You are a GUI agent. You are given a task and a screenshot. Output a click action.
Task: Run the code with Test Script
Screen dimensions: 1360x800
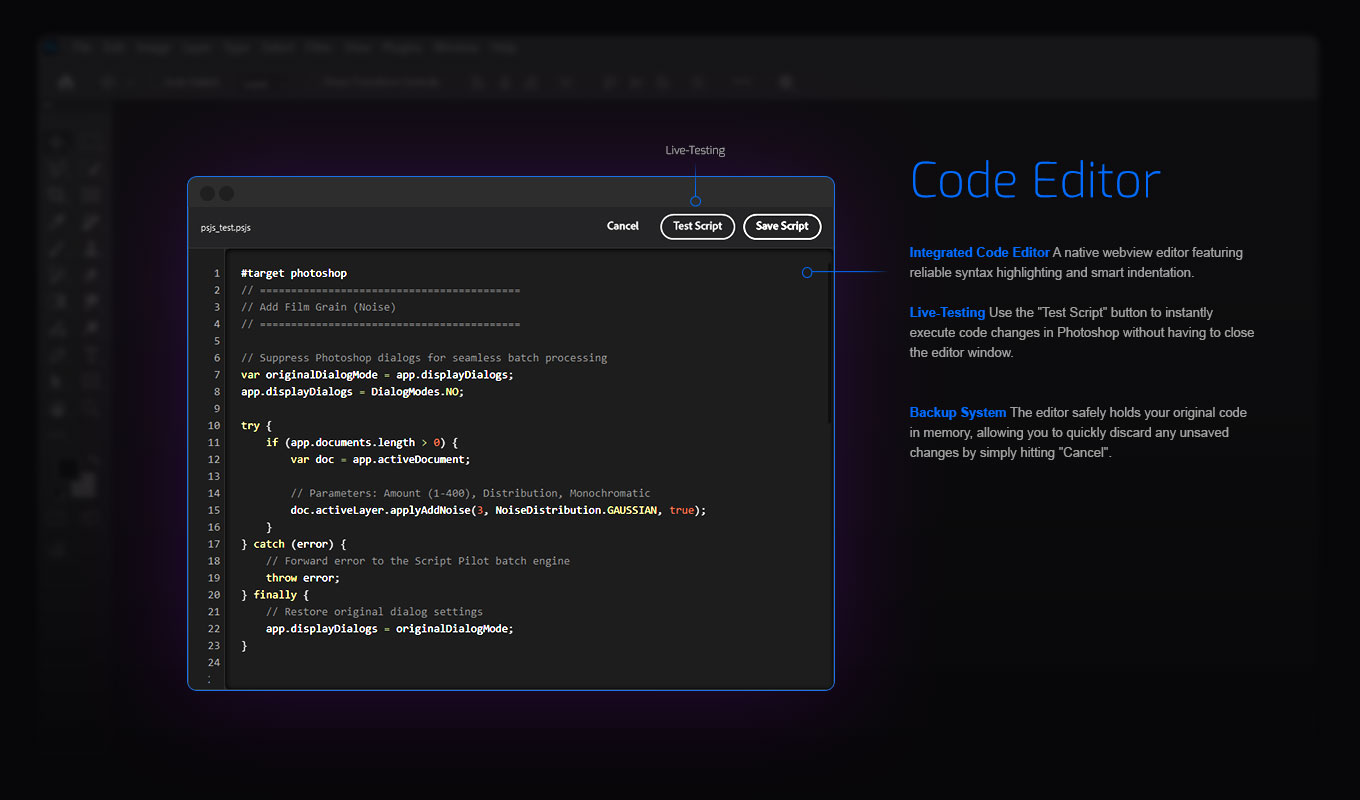697,226
